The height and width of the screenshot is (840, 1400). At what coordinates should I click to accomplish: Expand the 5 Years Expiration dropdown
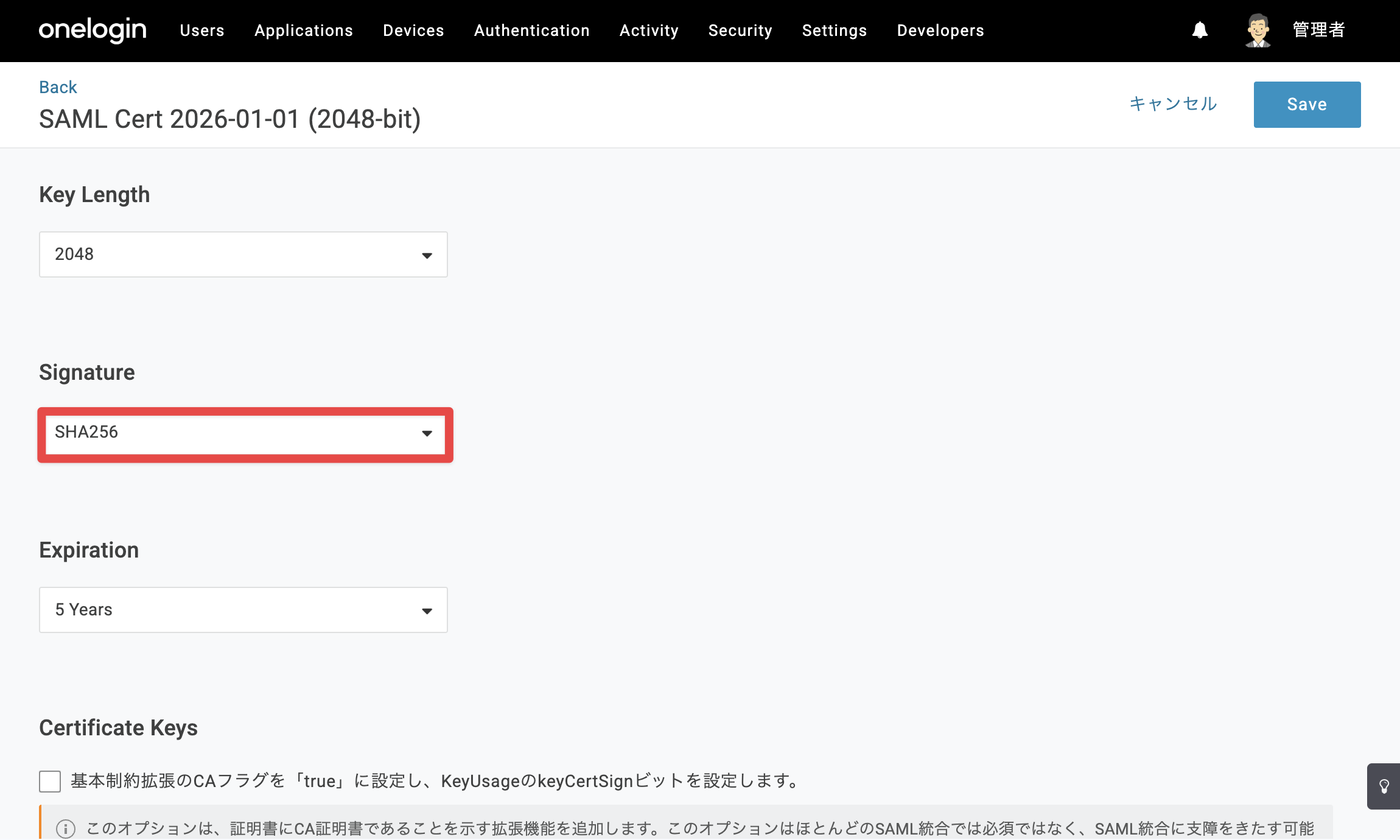click(x=243, y=610)
